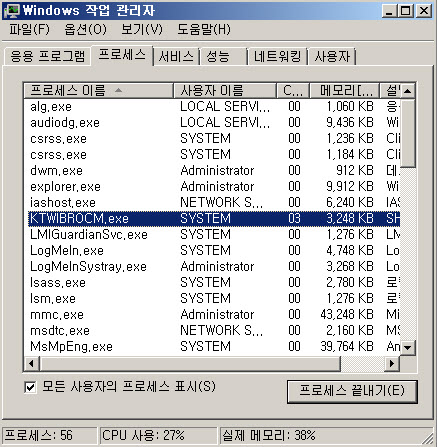437x447 pixels.
Task: Open the 파일(F) menu
Action: (29, 30)
